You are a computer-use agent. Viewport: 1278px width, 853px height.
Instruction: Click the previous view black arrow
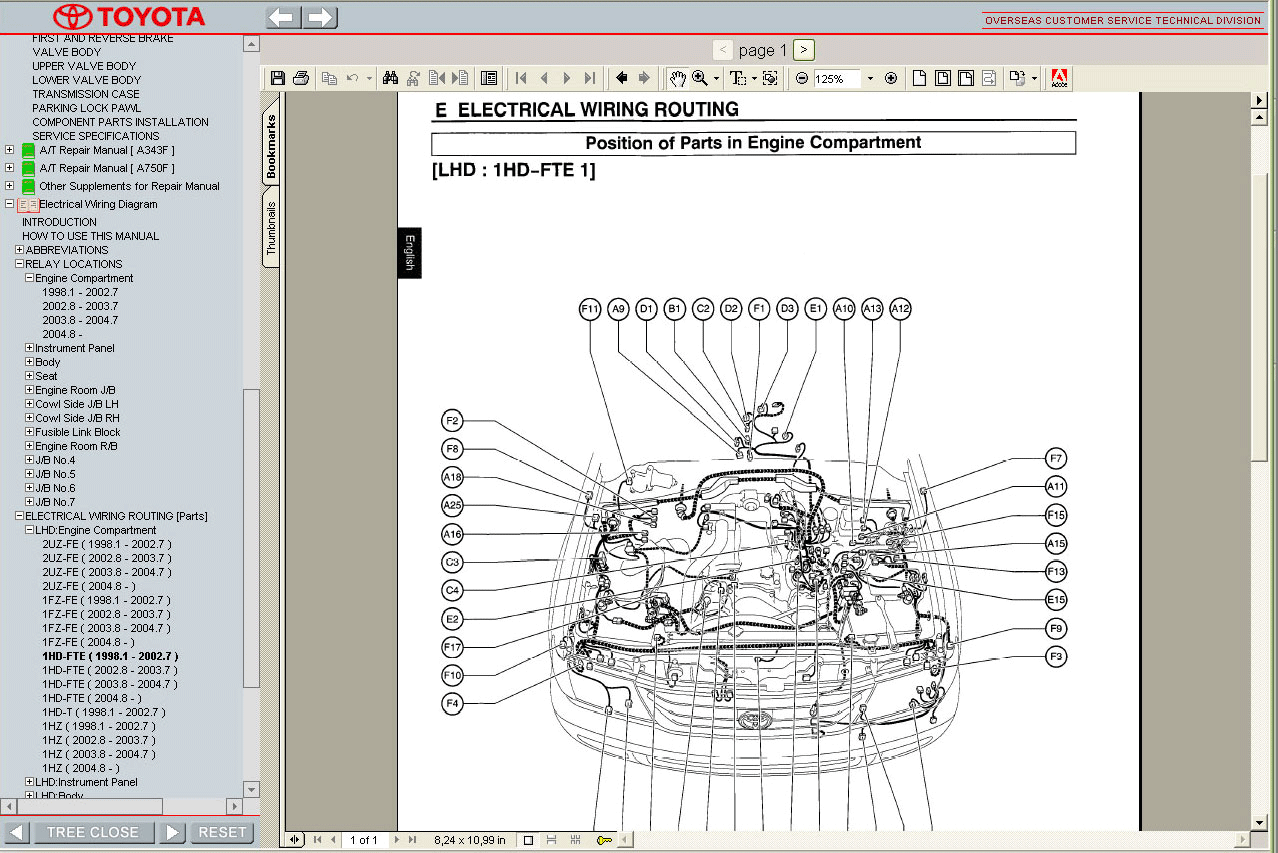click(621, 78)
